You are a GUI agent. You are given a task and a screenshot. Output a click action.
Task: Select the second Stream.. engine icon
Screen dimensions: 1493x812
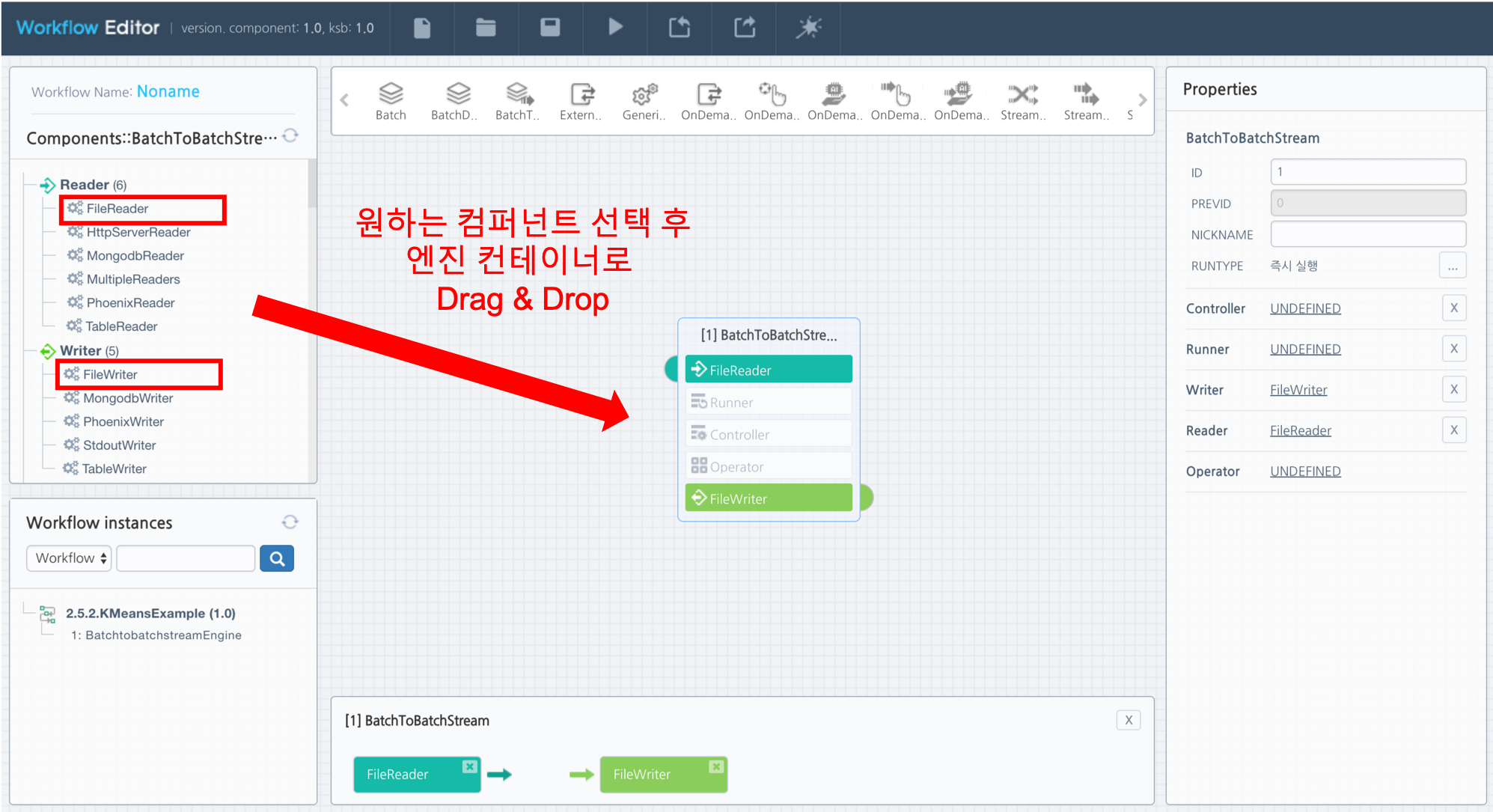(x=1086, y=101)
